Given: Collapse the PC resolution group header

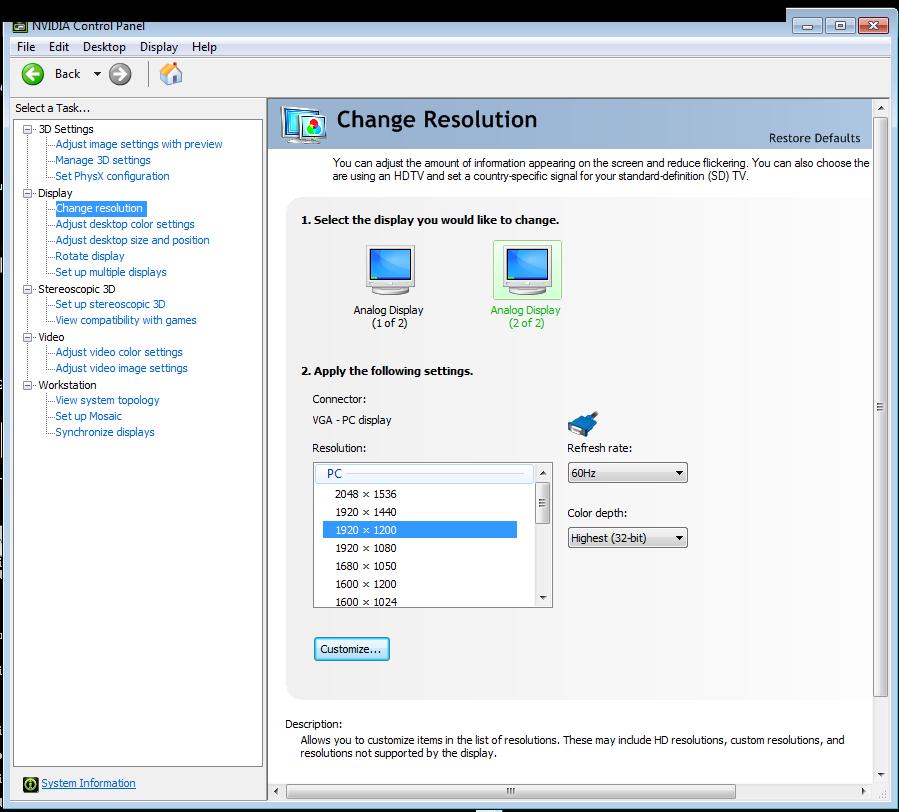Looking at the screenshot, I should [x=424, y=474].
